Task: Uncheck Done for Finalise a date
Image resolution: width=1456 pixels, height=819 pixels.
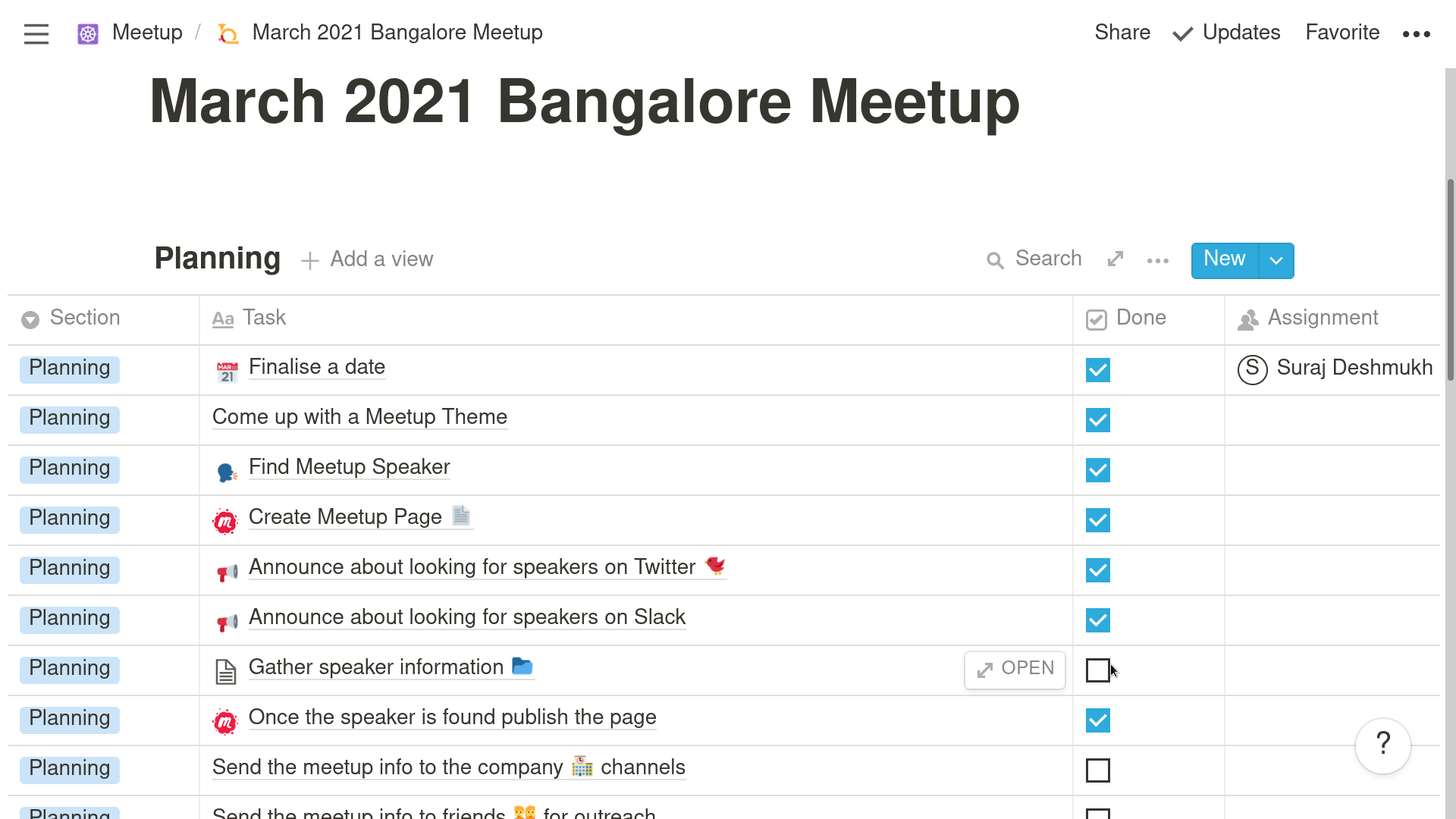Action: click(x=1097, y=370)
